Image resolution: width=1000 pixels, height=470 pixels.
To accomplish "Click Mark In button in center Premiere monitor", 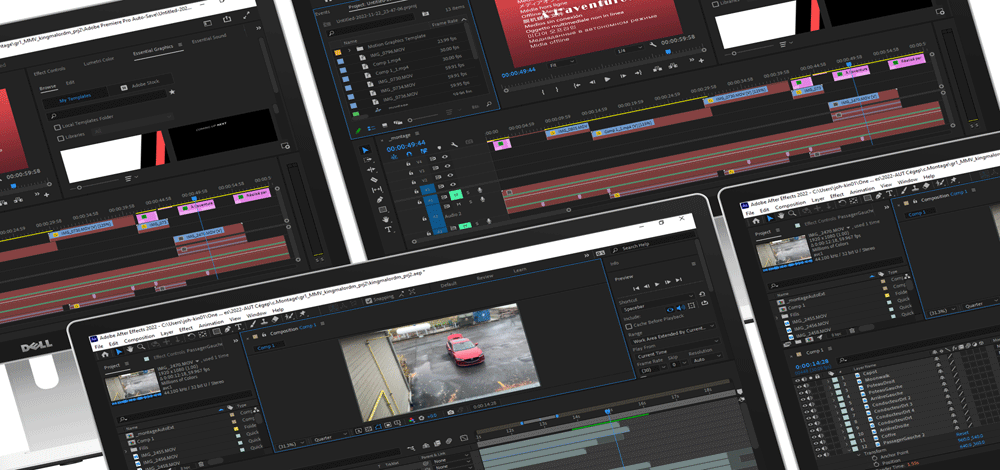I will [x=544, y=91].
